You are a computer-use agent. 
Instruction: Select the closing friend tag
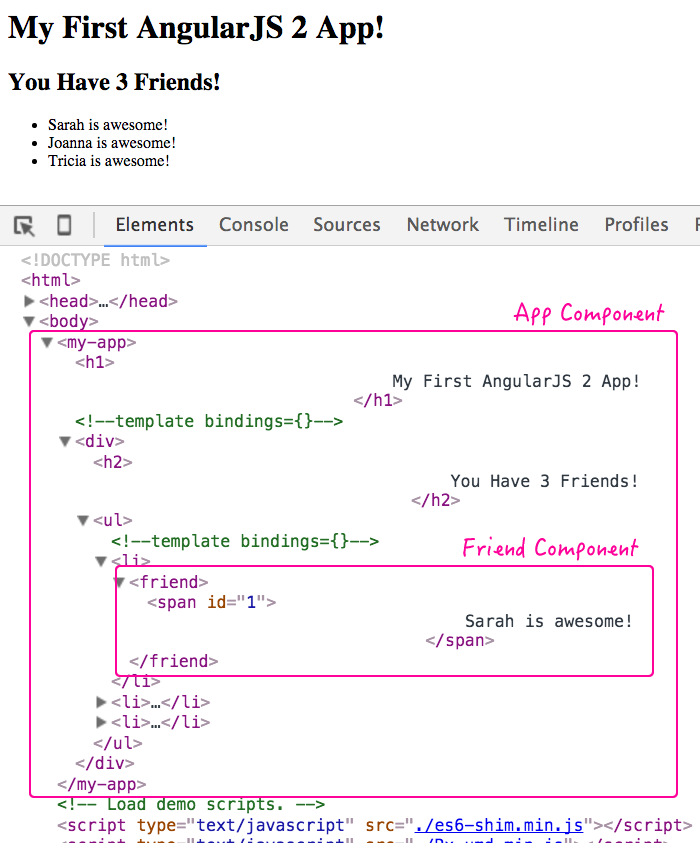pos(174,661)
